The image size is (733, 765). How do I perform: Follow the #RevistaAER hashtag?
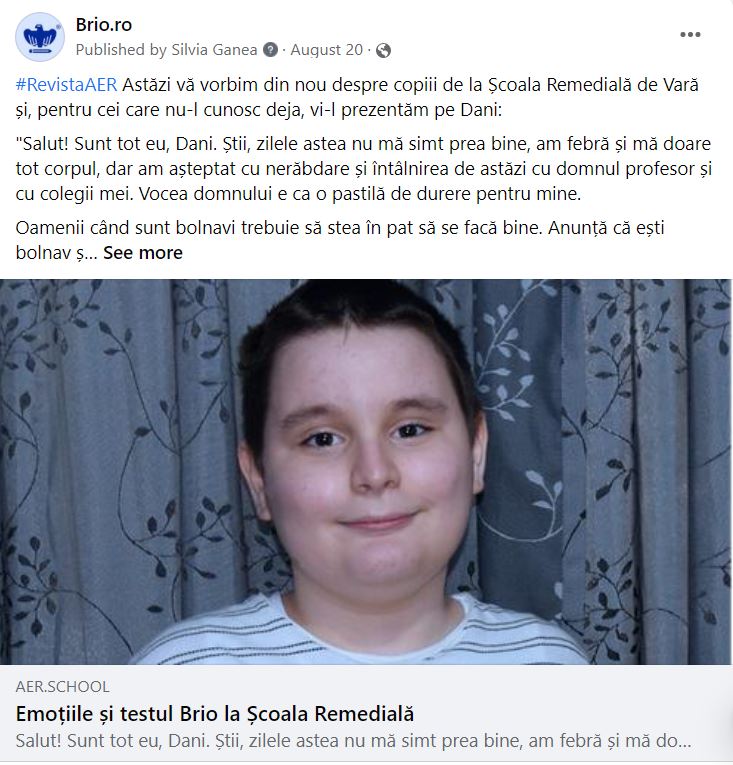(x=66, y=85)
